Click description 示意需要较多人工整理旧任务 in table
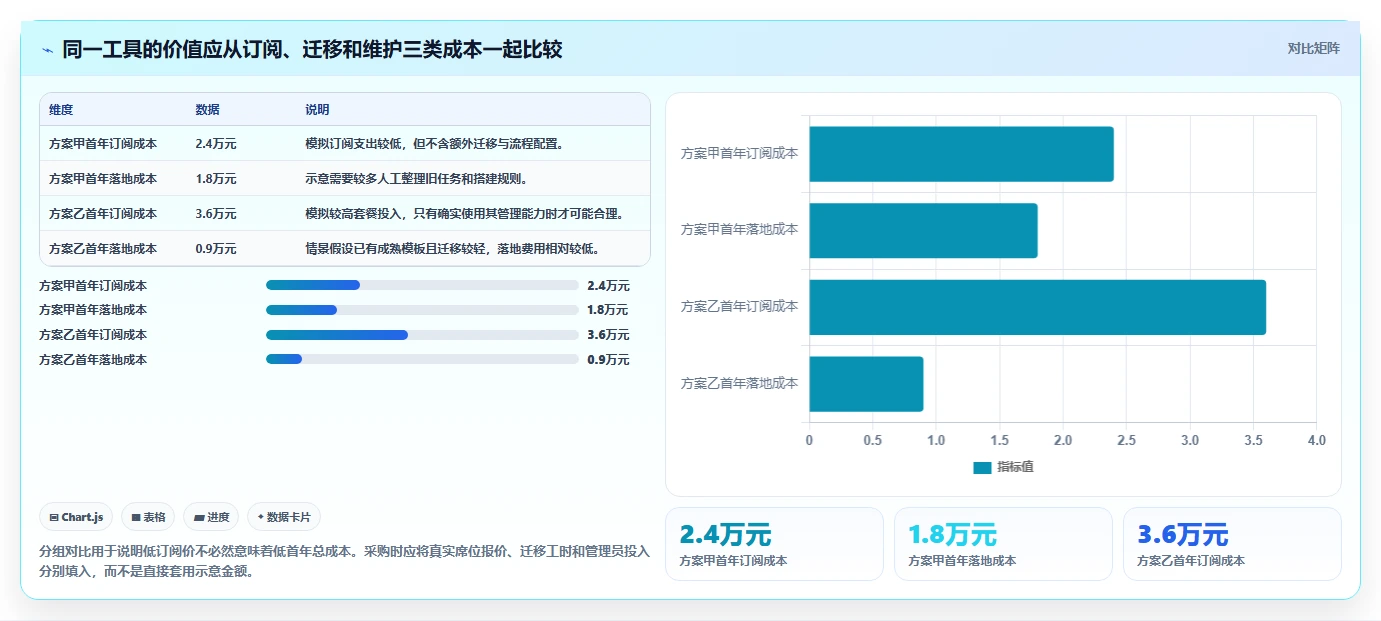The height and width of the screenshot is (621, 1381). pos(416,178)
